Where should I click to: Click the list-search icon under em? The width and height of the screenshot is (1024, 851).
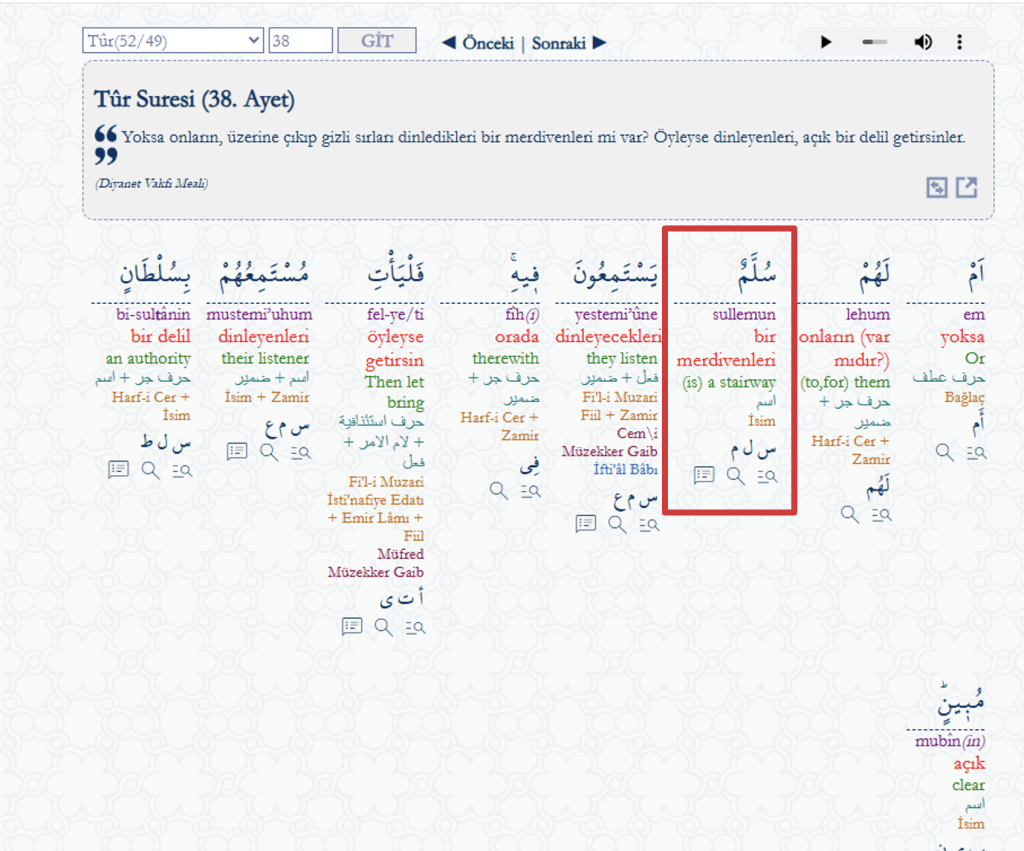pyautogui.click(x=976, y=452)
